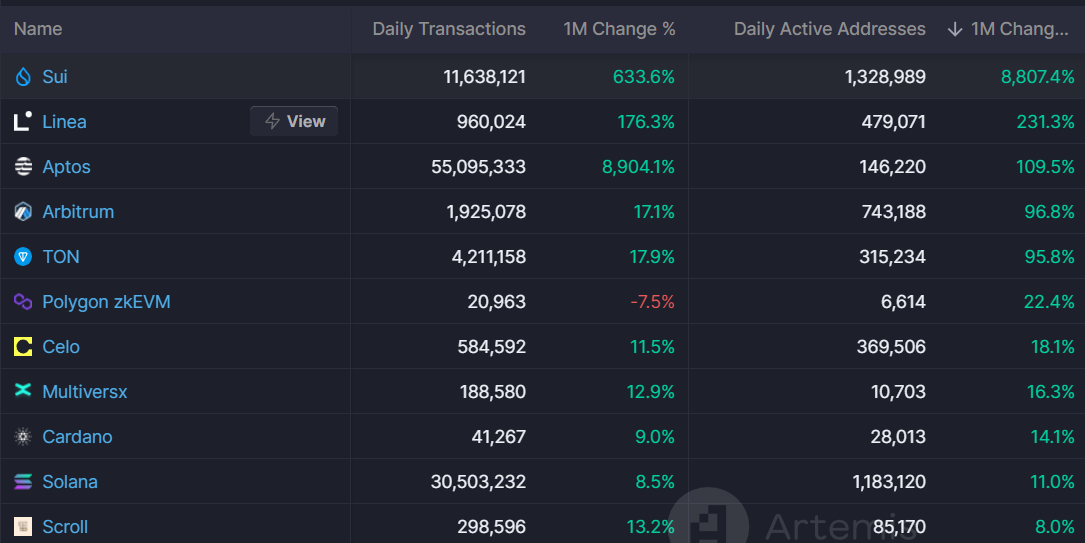The height and width of the screenshot is (543, 1085).
Task: Select Sui active addresses 1,328,989
Action: click(885, 77)
